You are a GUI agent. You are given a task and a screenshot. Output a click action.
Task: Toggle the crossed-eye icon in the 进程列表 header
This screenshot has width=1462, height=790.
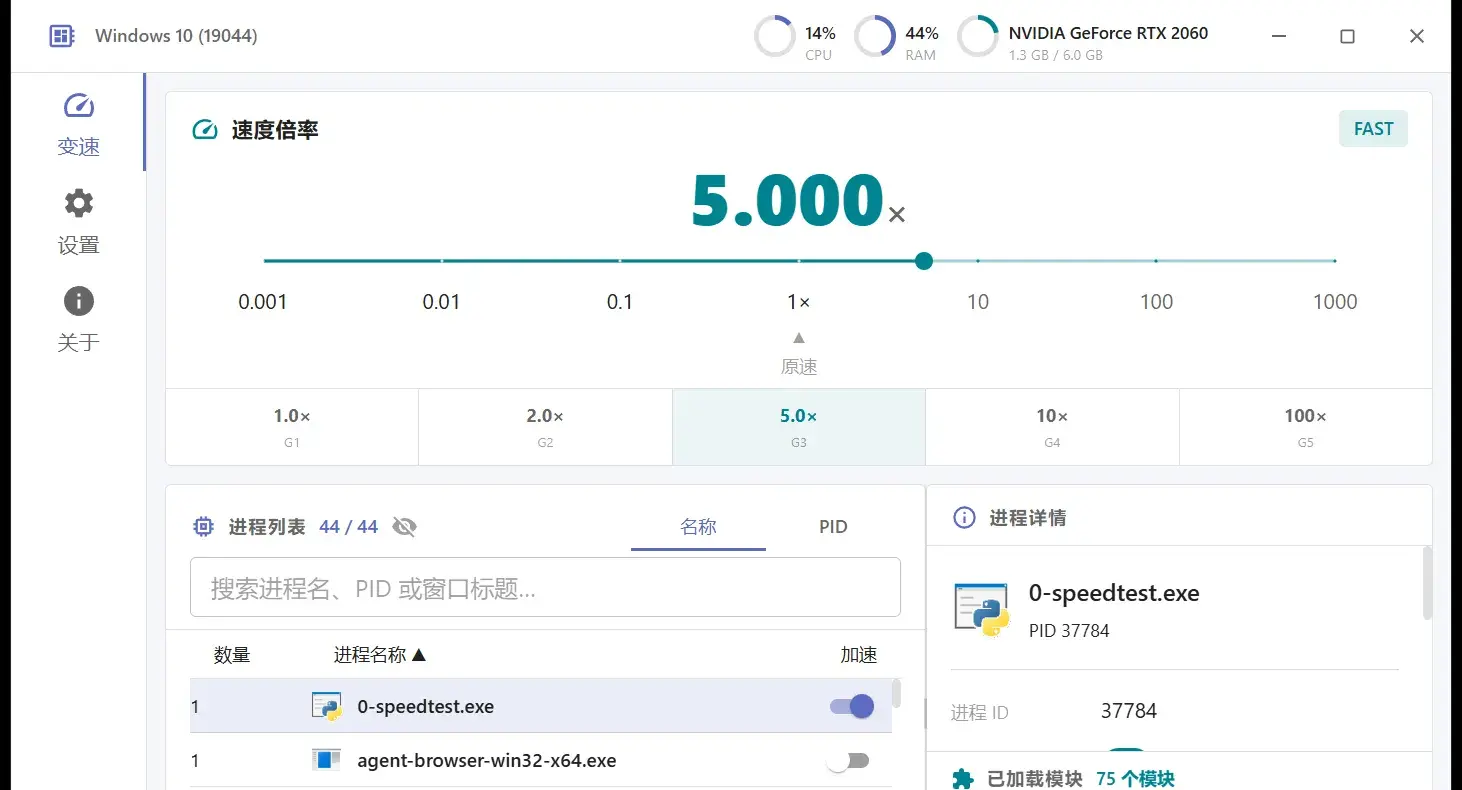pos(404,527)
